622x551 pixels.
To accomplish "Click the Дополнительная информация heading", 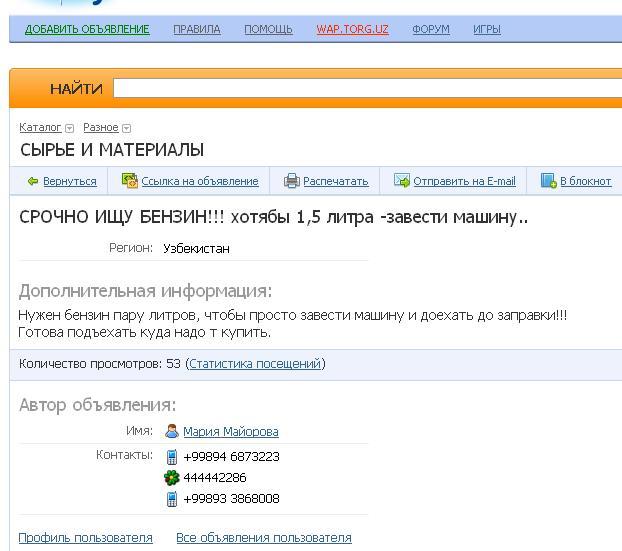I will (145, 291).
